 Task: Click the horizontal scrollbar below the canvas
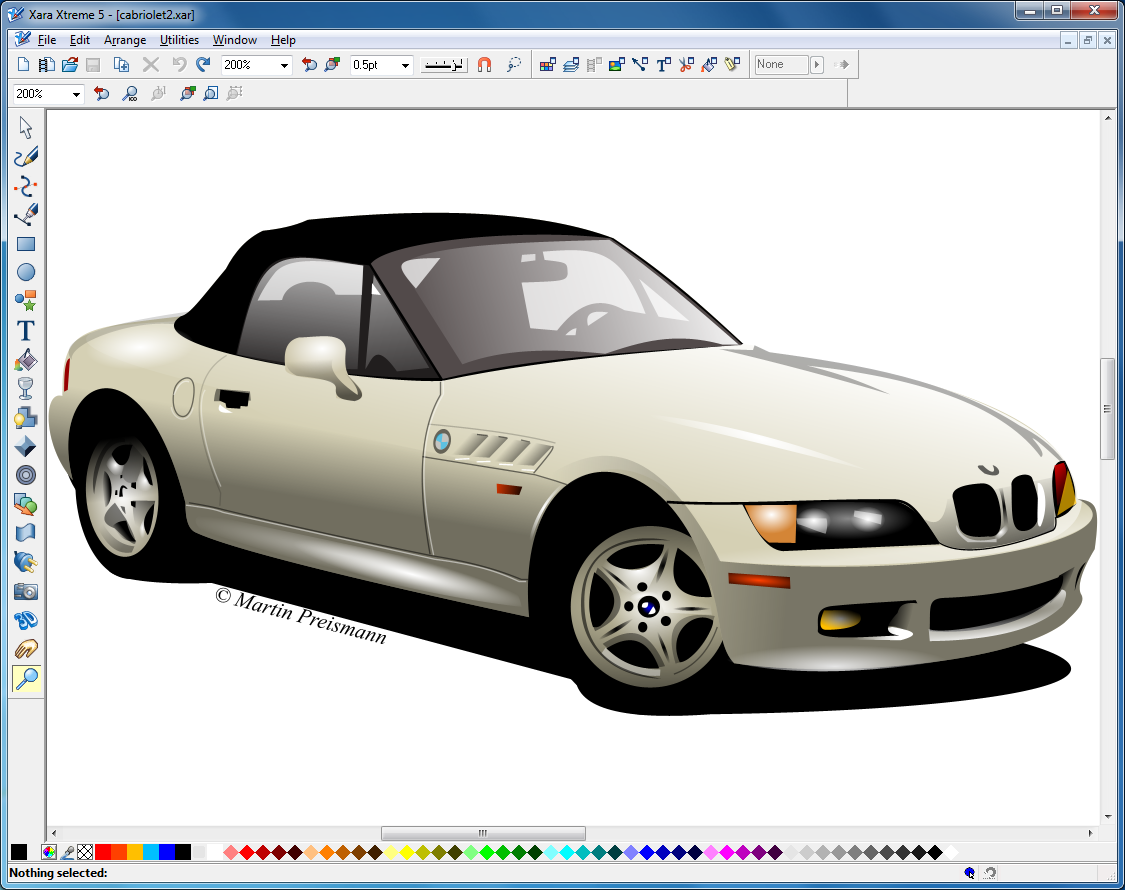[483, 832]
